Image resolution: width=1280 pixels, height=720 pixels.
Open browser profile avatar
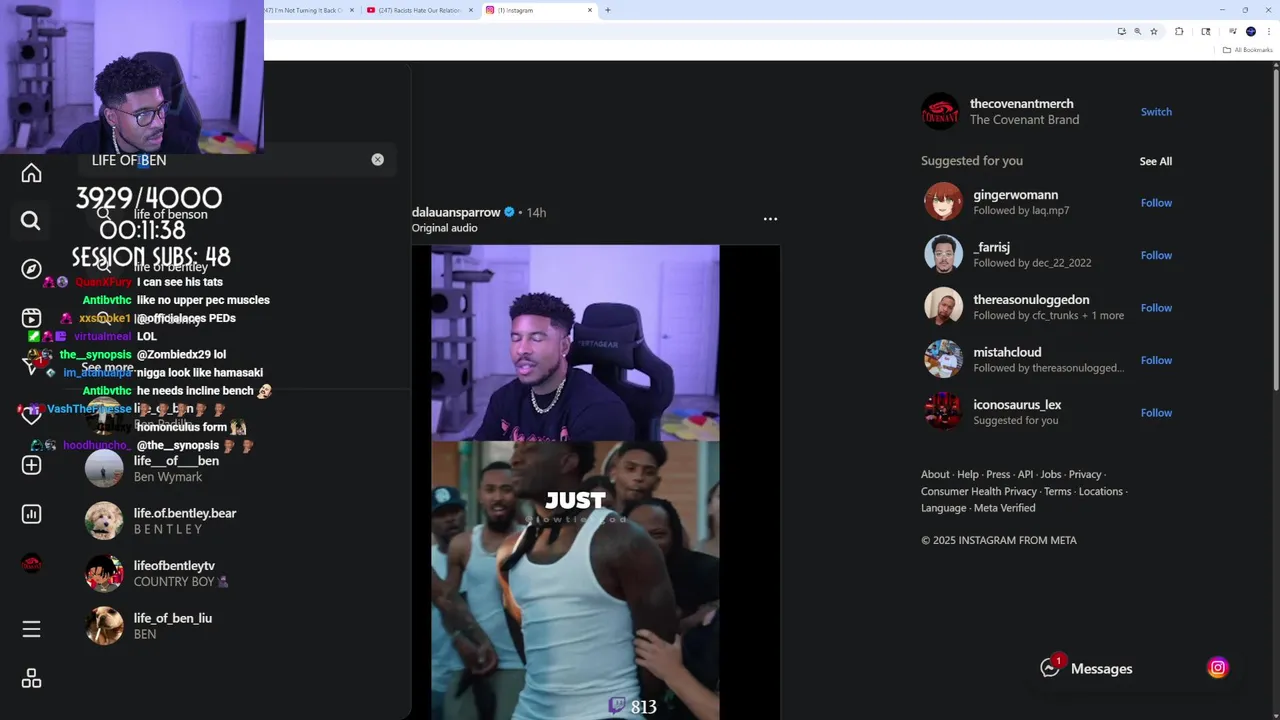[x=1251, y=32]
